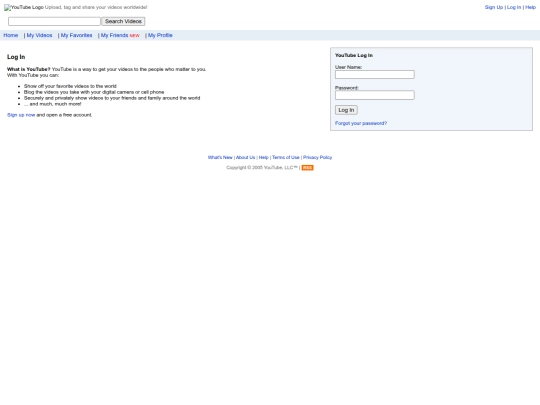
Task: Open the Log In link at top right
Action: 514,7
